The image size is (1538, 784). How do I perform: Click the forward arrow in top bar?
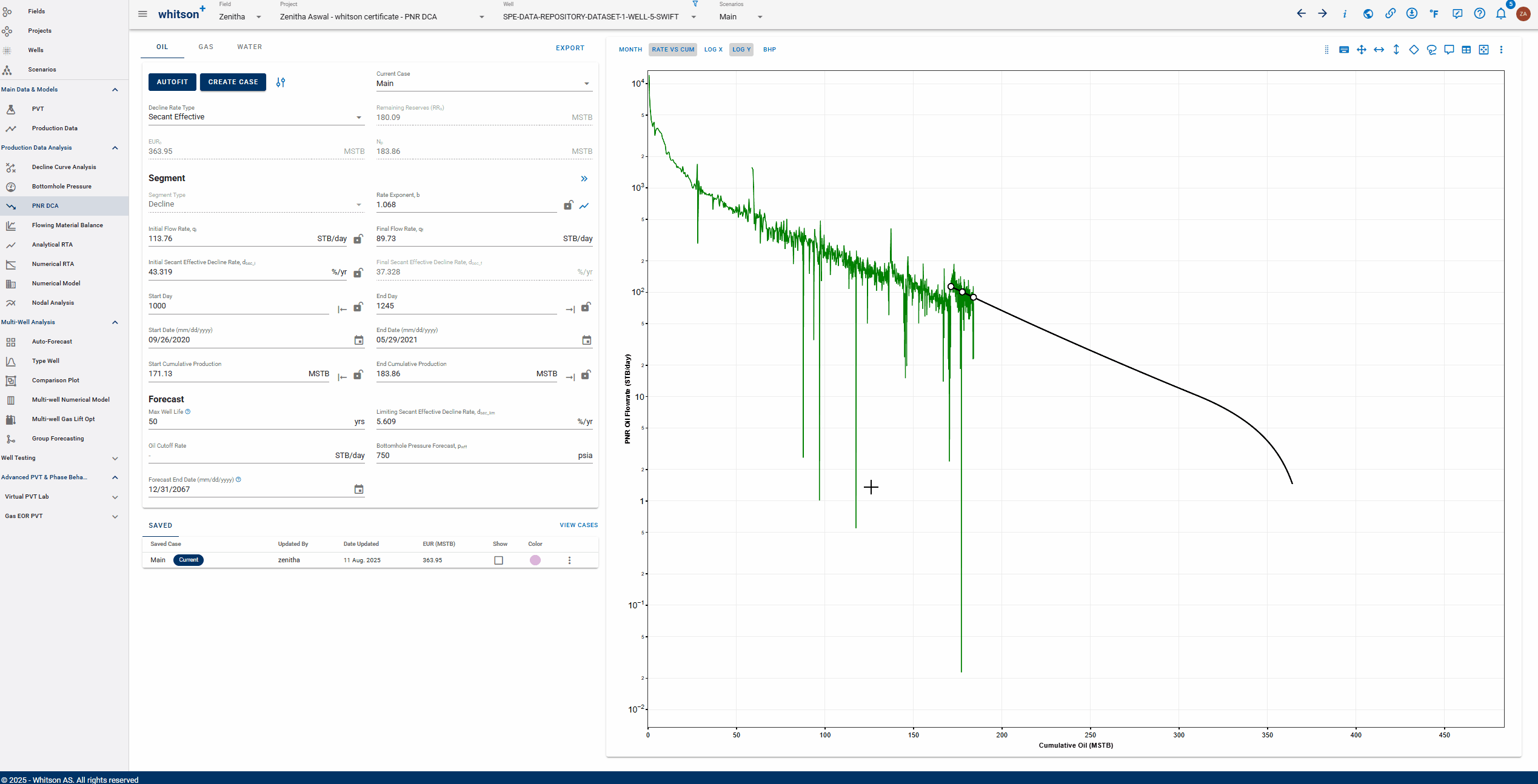(1323, 14)
